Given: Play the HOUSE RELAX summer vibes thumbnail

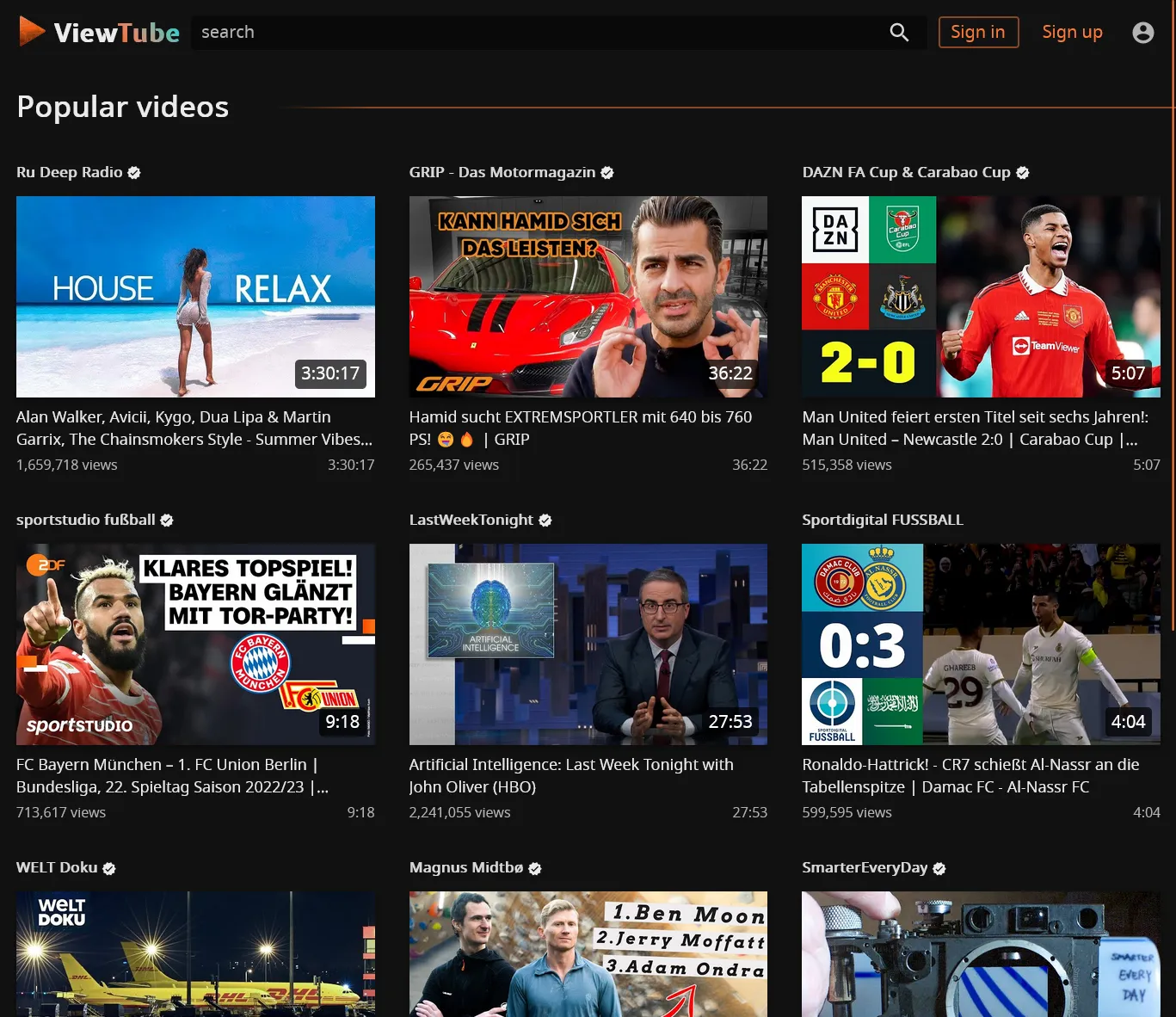Looking at the screenshot, I should point(195,297).
